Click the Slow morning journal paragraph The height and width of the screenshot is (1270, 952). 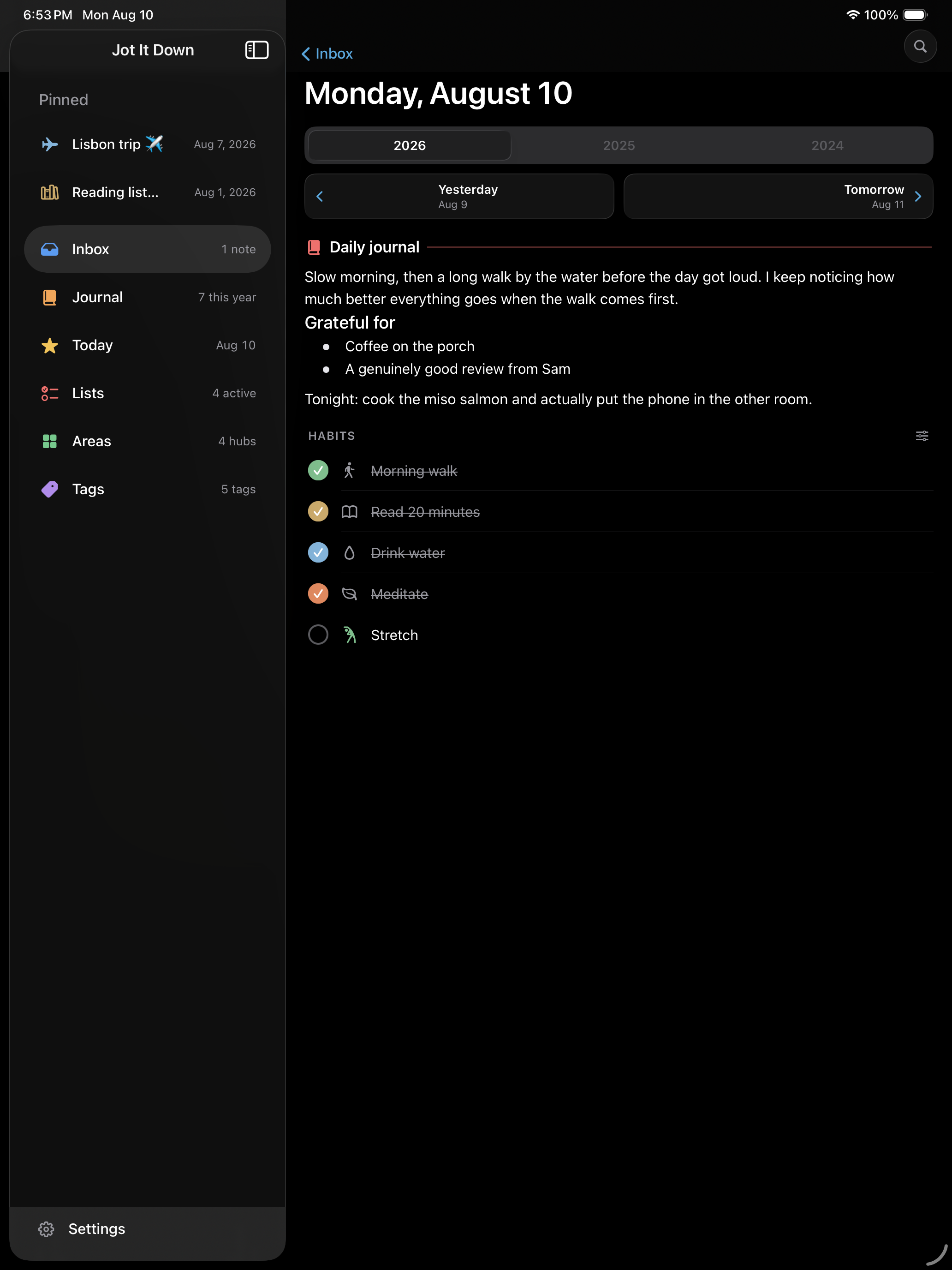(x=600, y=288)
